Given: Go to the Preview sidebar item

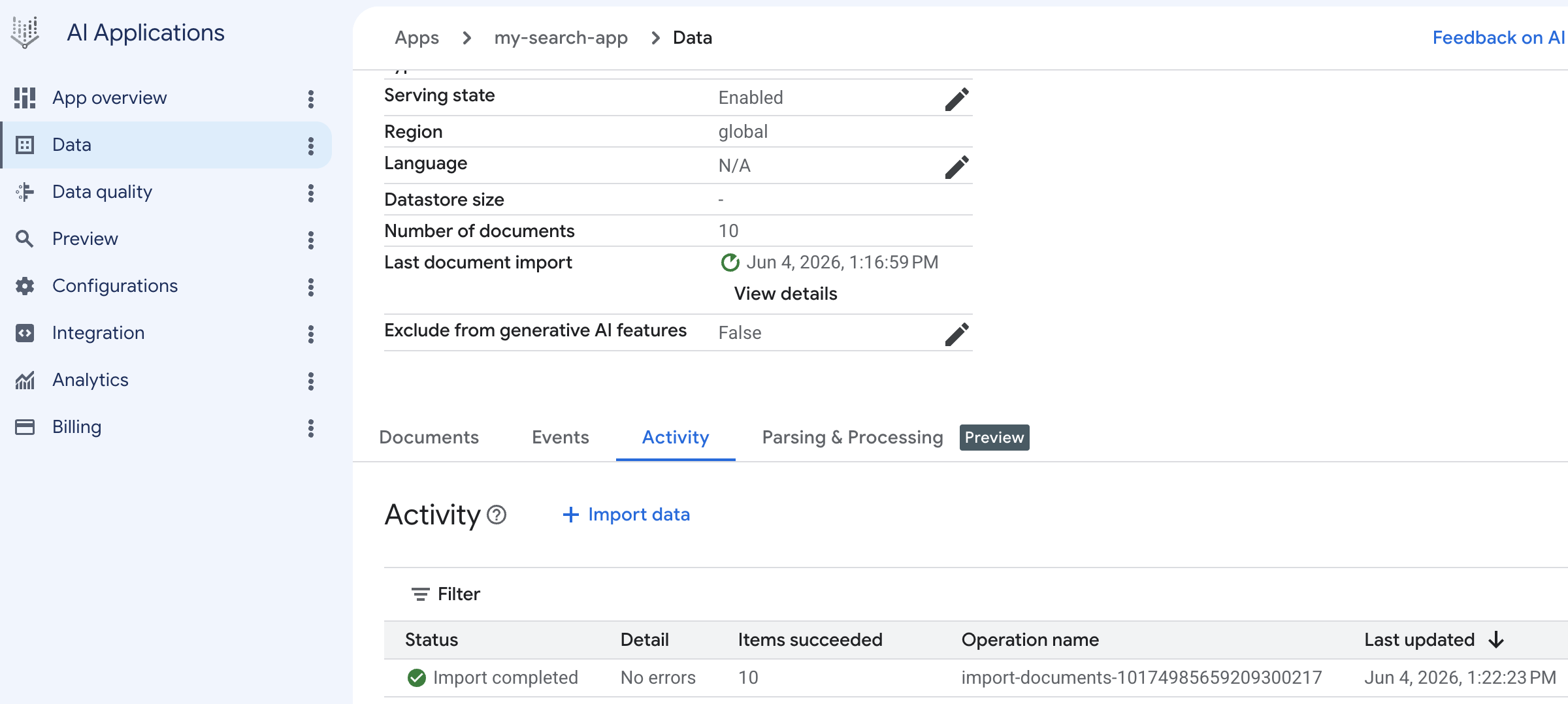Looking at the screenshot, I should [x=166, y=239].
